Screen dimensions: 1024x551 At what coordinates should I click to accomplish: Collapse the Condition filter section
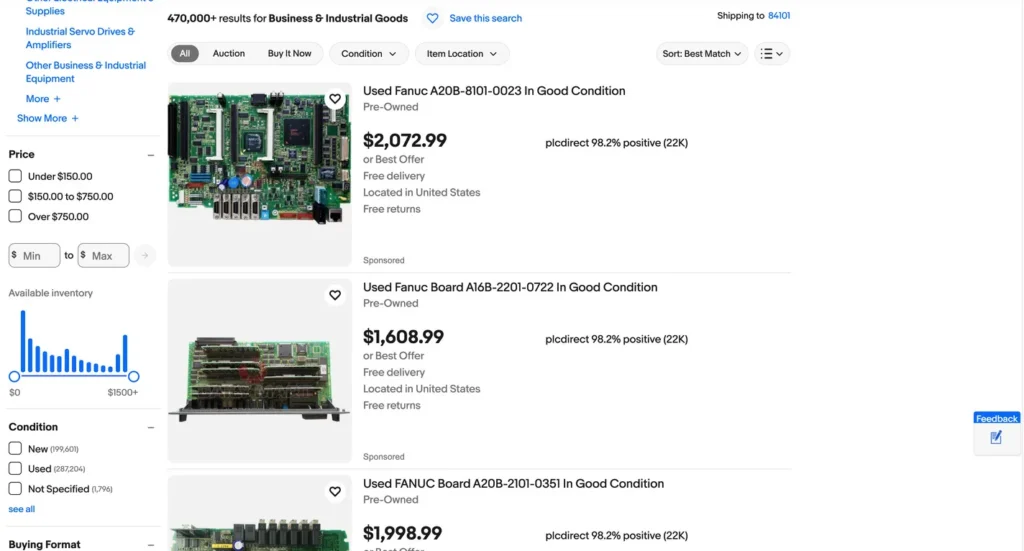pyautogui.click(x=151, y=428)
